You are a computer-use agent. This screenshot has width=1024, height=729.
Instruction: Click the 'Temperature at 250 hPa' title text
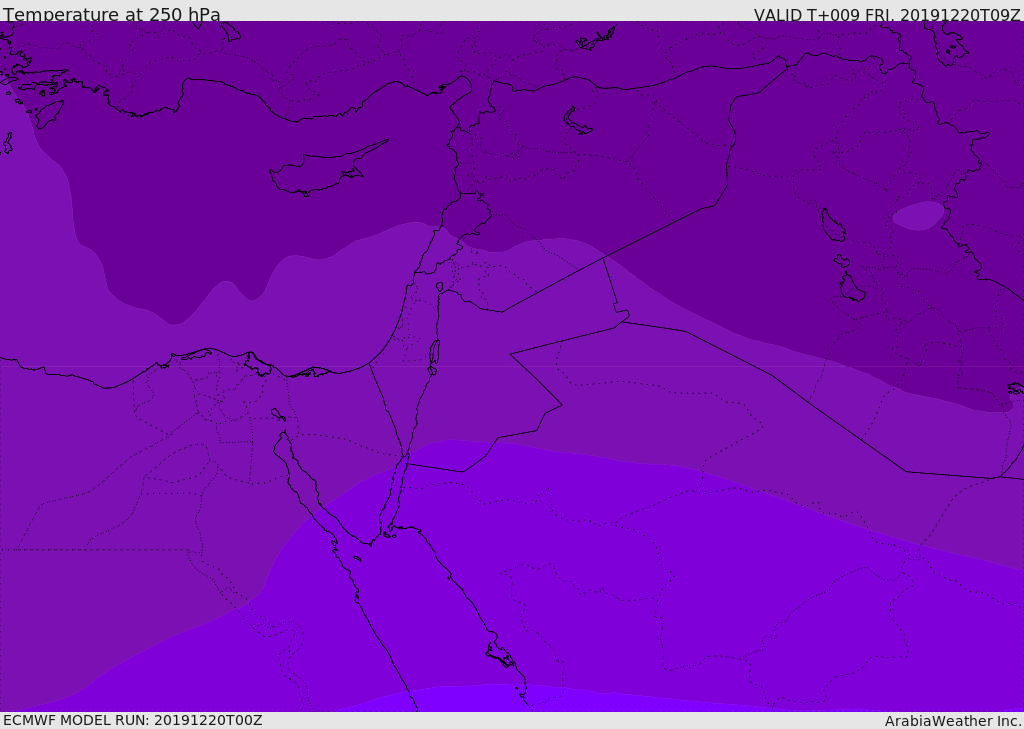coord(112,14)
